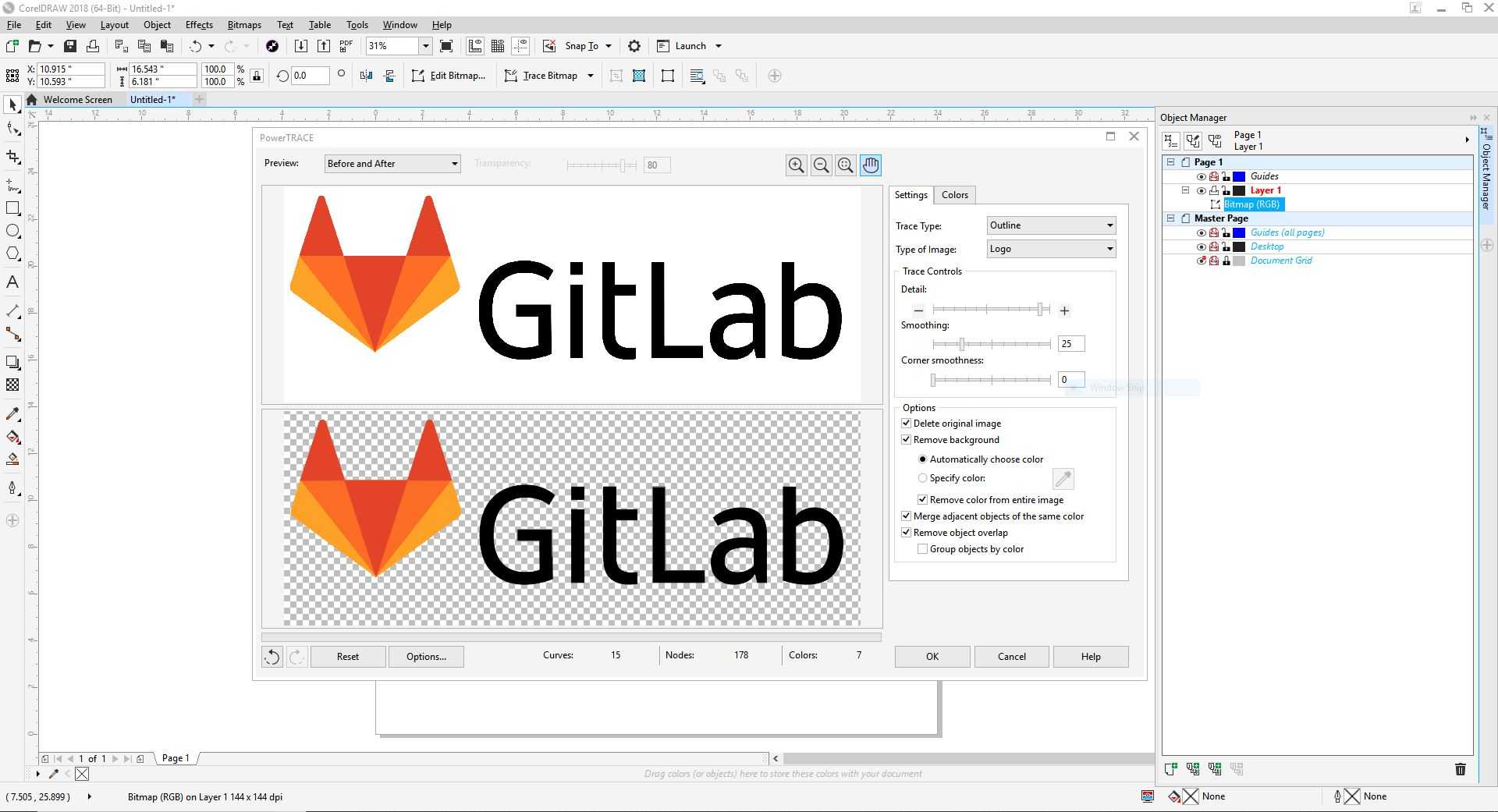Viewport: 1498px width, 812px height.
Task: Click the rotation angle input field
Action: [x=310, y=76]
